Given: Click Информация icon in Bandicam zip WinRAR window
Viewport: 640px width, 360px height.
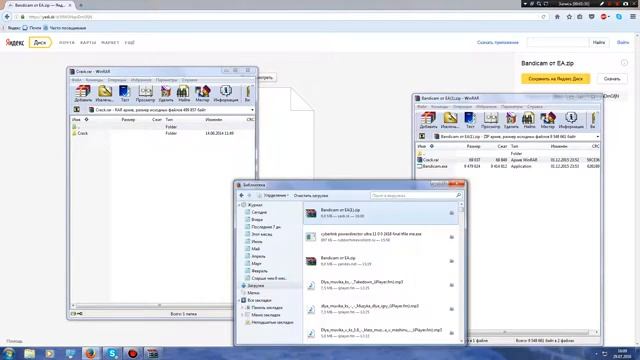Looking at the screenshot, I should click(571, 120).
